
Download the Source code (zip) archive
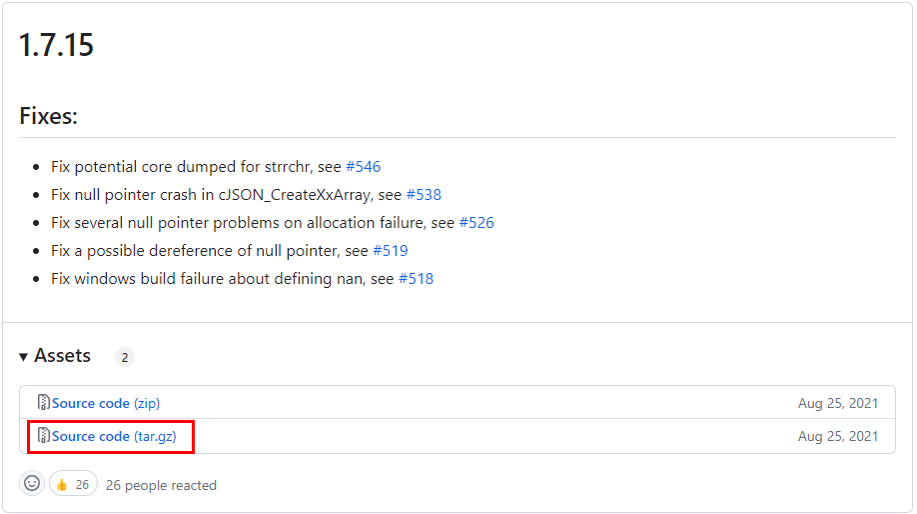(x=106, y=403)
